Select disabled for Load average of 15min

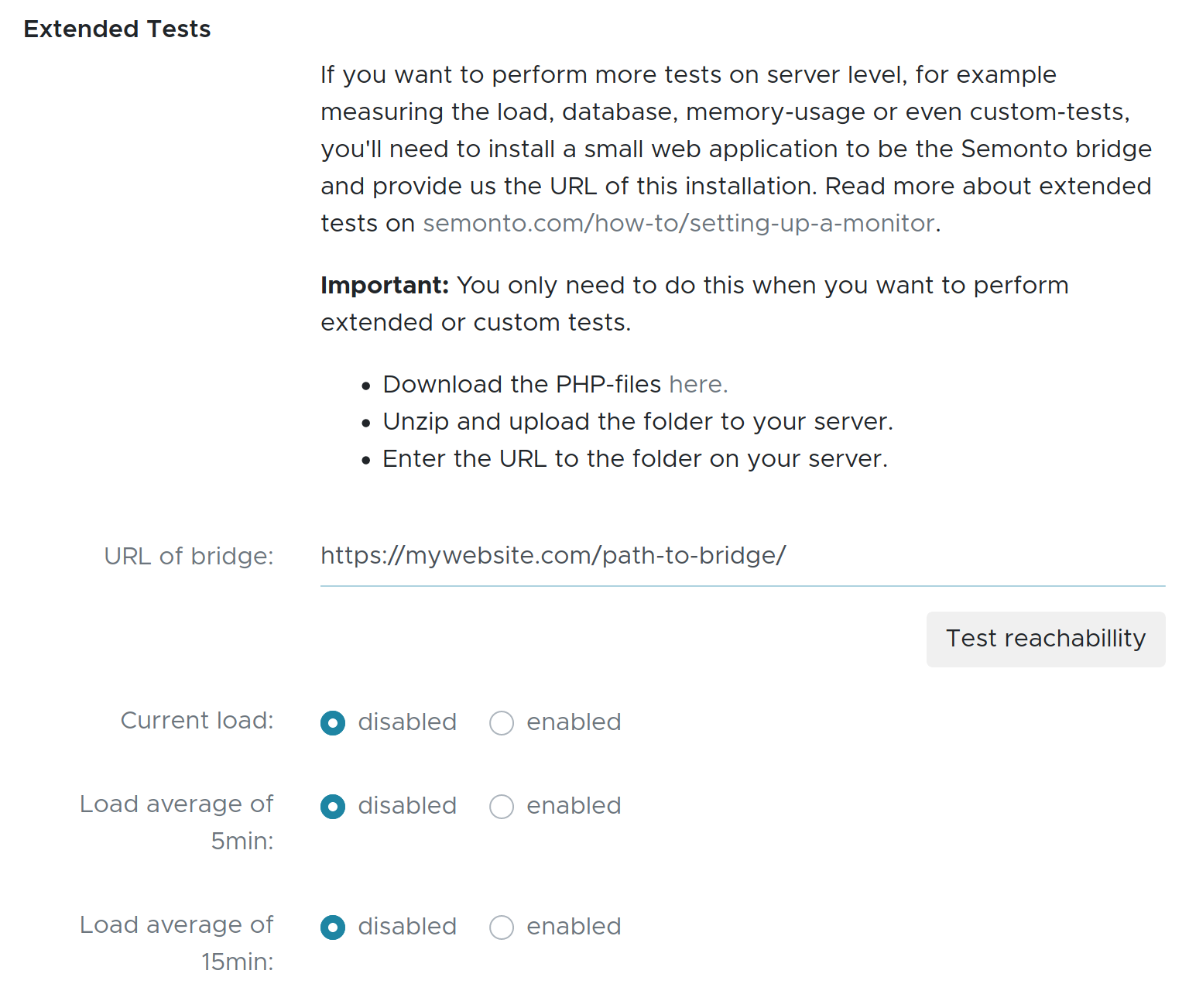tap(333, 927)
